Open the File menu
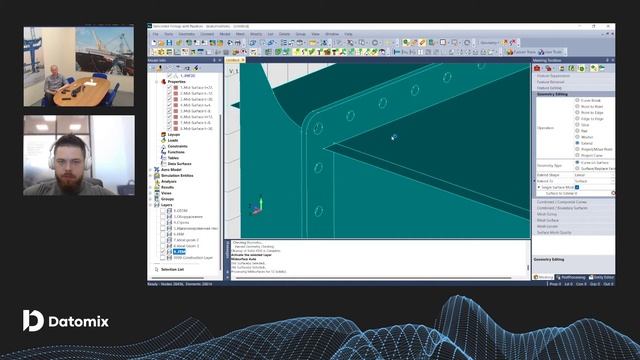This screenshot has width=640, height=360. [x=156, y=34]
